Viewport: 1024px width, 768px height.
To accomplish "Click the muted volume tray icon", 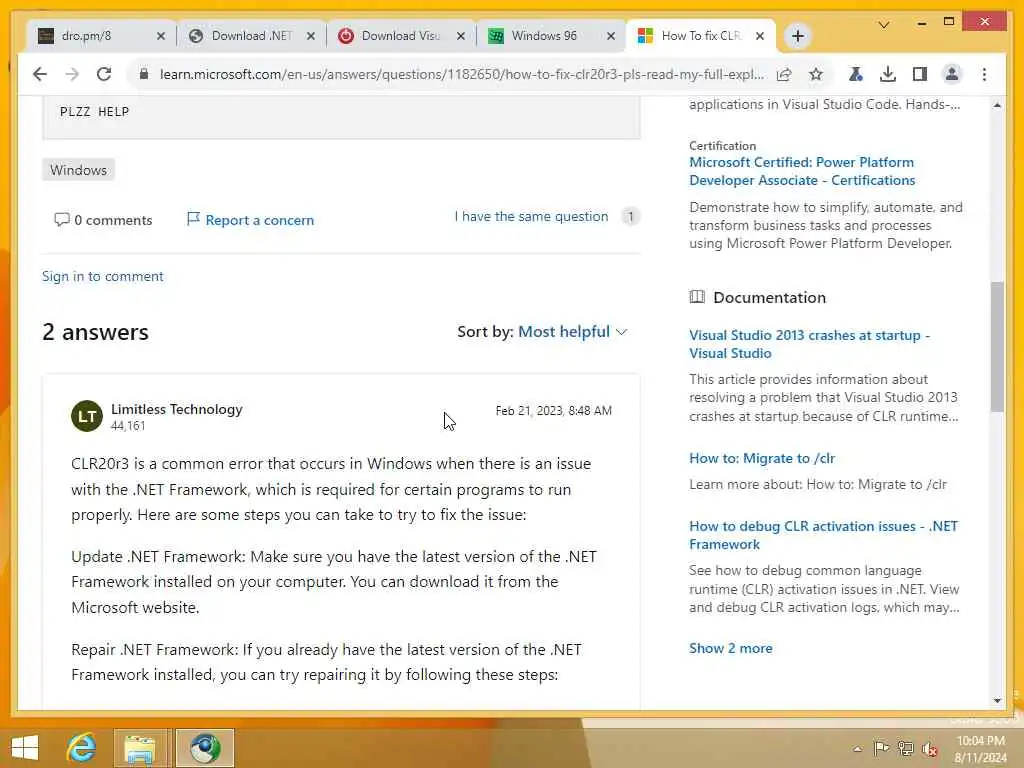I will 930,749.
